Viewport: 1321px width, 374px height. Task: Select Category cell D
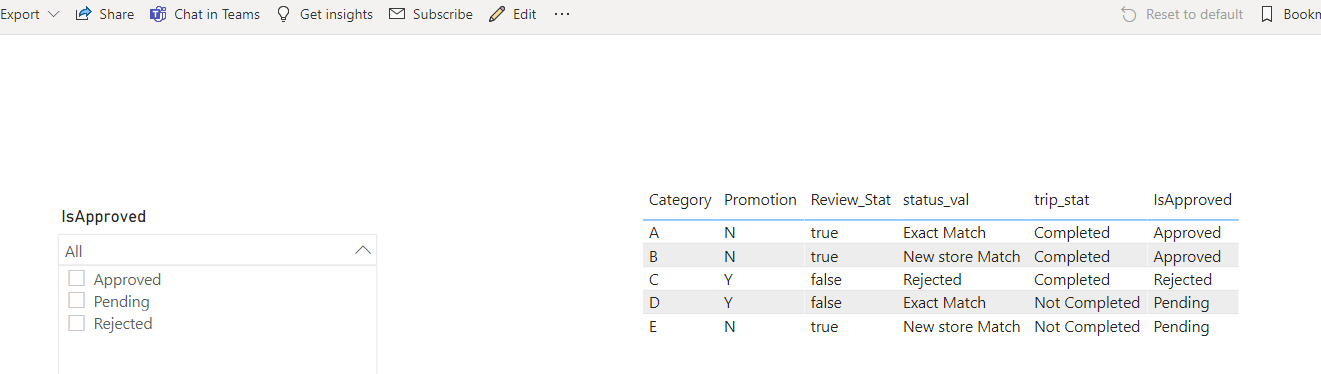[654, 302]
